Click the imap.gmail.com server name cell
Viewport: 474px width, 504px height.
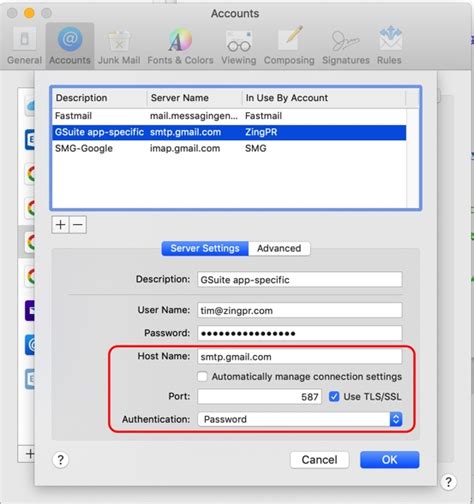185,148
